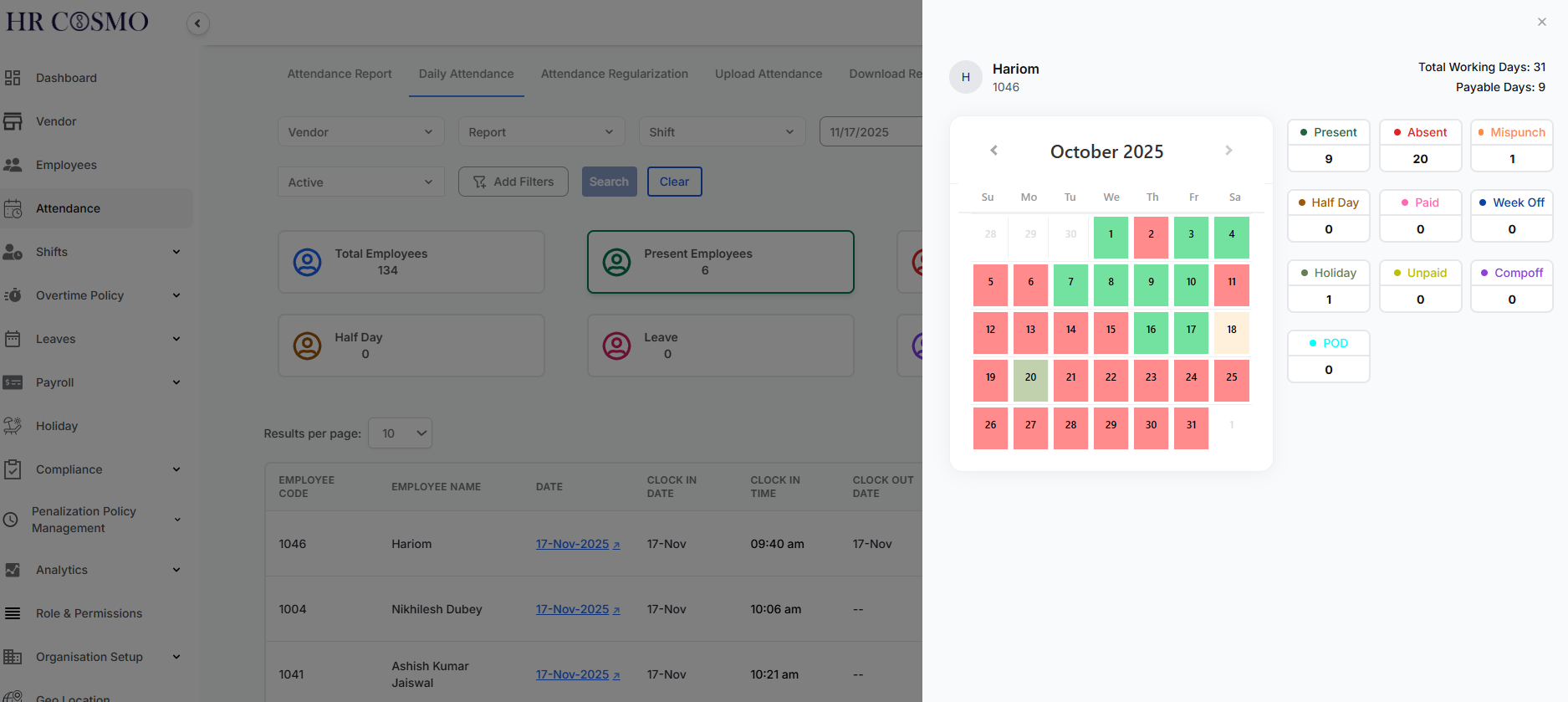Open the Vendor sidebar icon
The width and height of the screenshot is (1568, 702).
[x=13, y=121]
